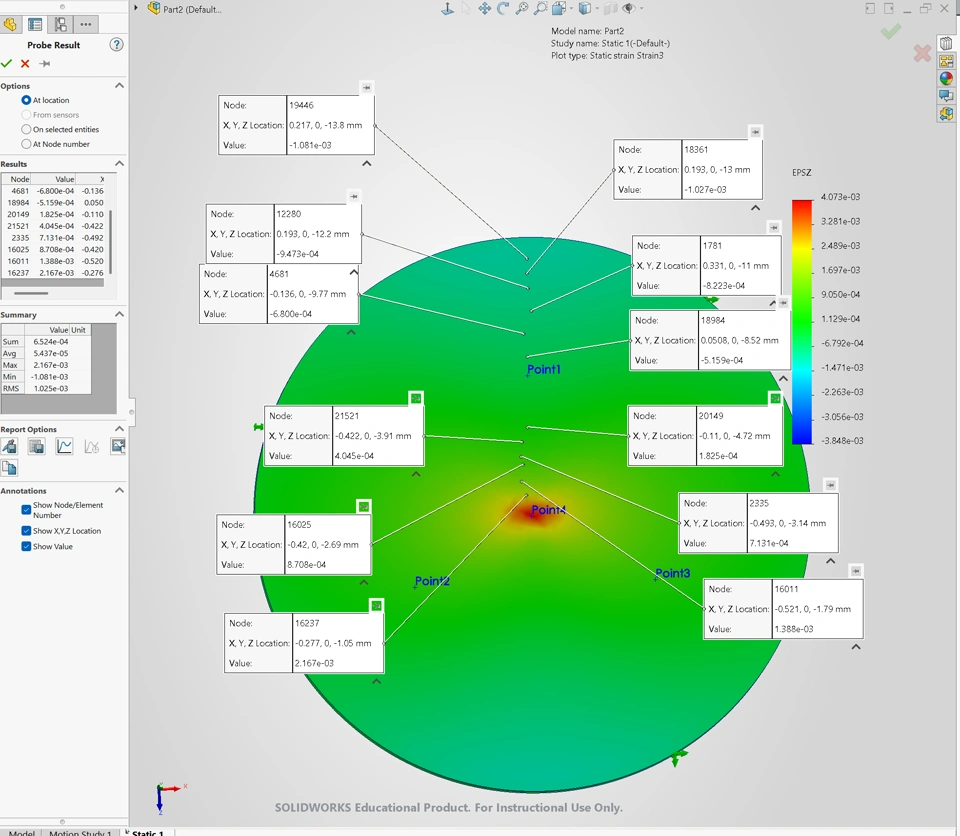
Task: Cancel Probe Result with red X
Action: click(x=25, y=64)
